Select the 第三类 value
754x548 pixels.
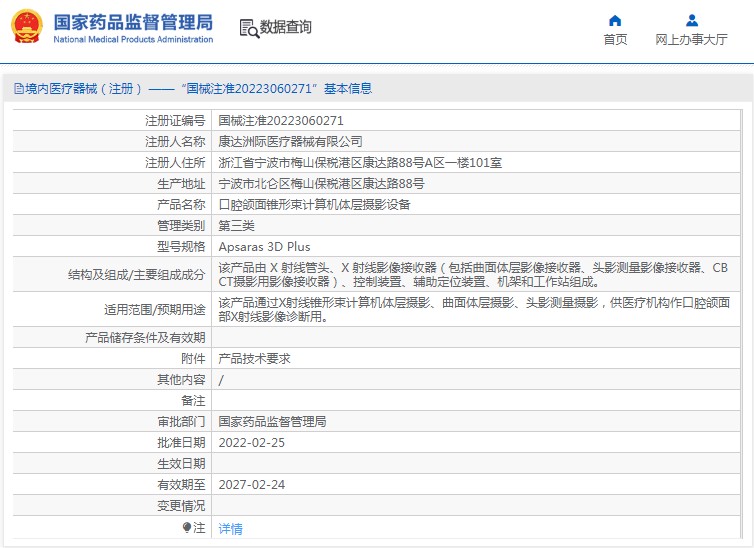click(236, 226)
